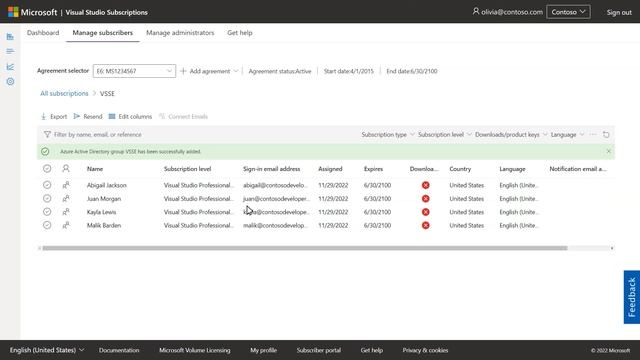Open the Get help tab
640x360 pixels.
(x=240, y=33)
